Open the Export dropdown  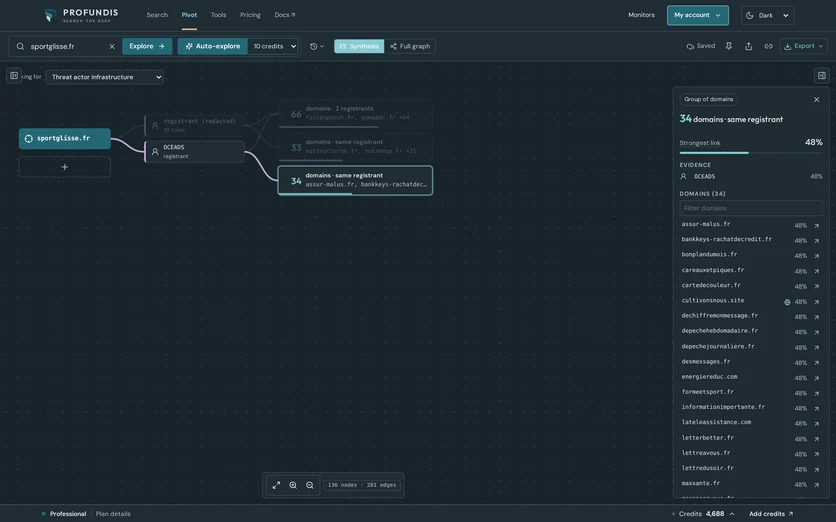[x=803, y=46]
